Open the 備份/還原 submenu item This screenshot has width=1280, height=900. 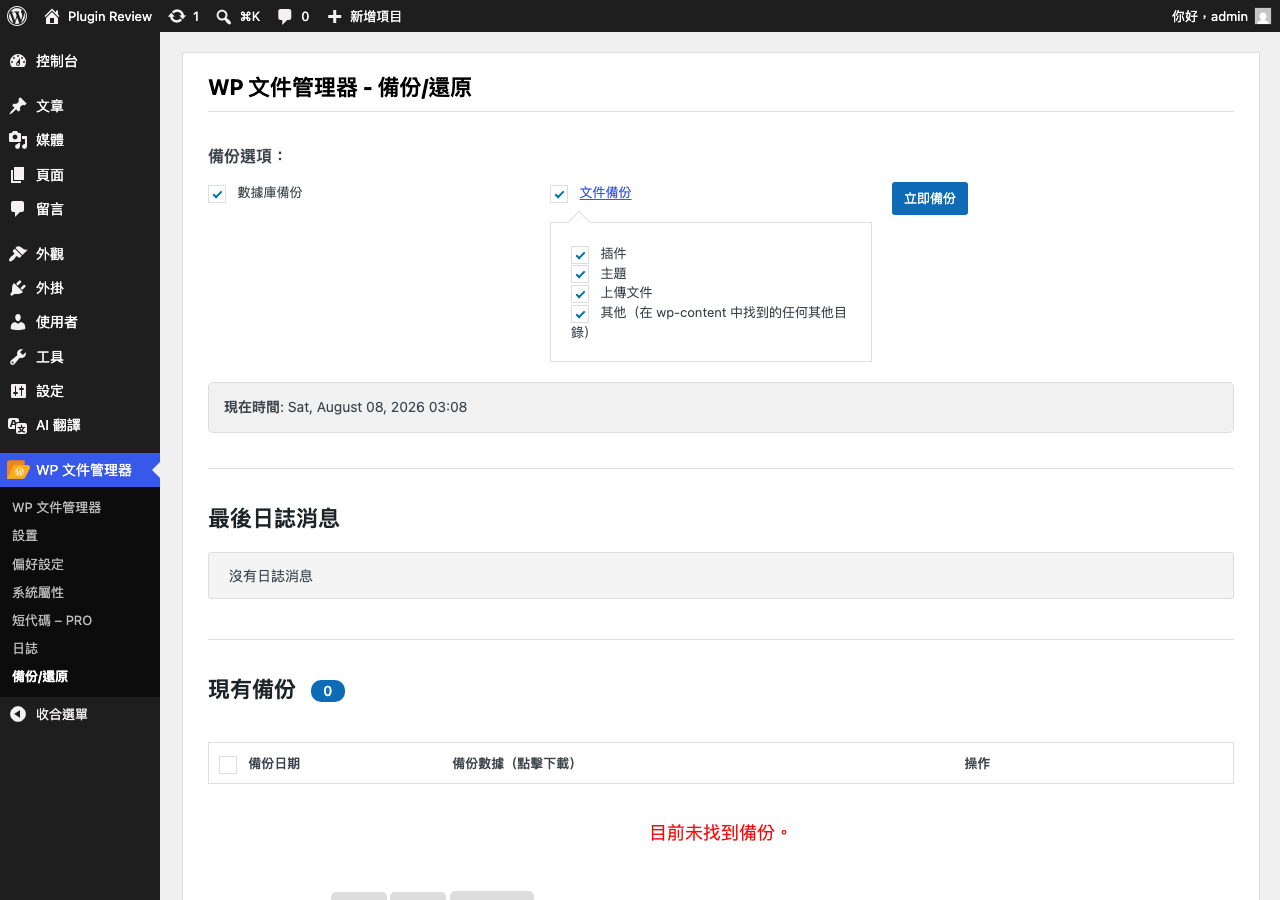pyautogui.click(x=80, y=676)
